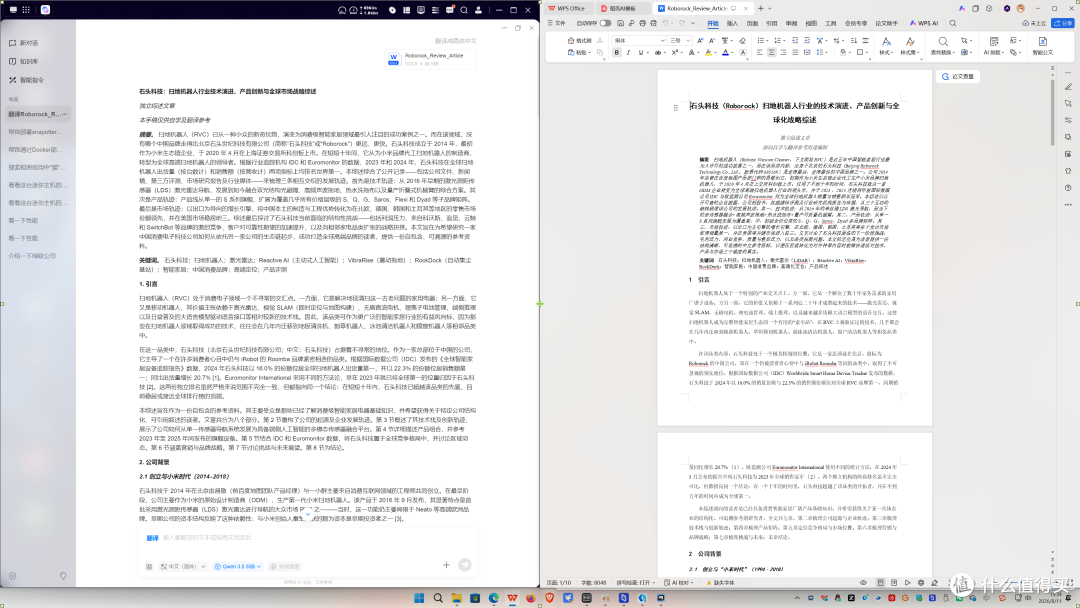The image size is (1080, 608).
Task: Click the WPS document vertical scrollbar
Action: pyautogui.click(x=1052, y=113)
